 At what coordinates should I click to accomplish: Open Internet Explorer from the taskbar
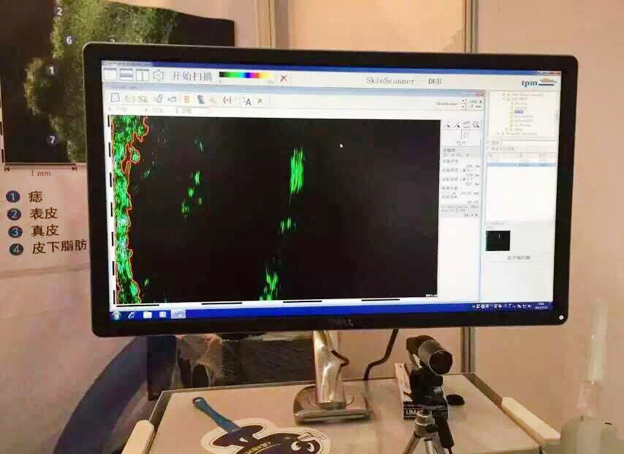tap(132, 314)
